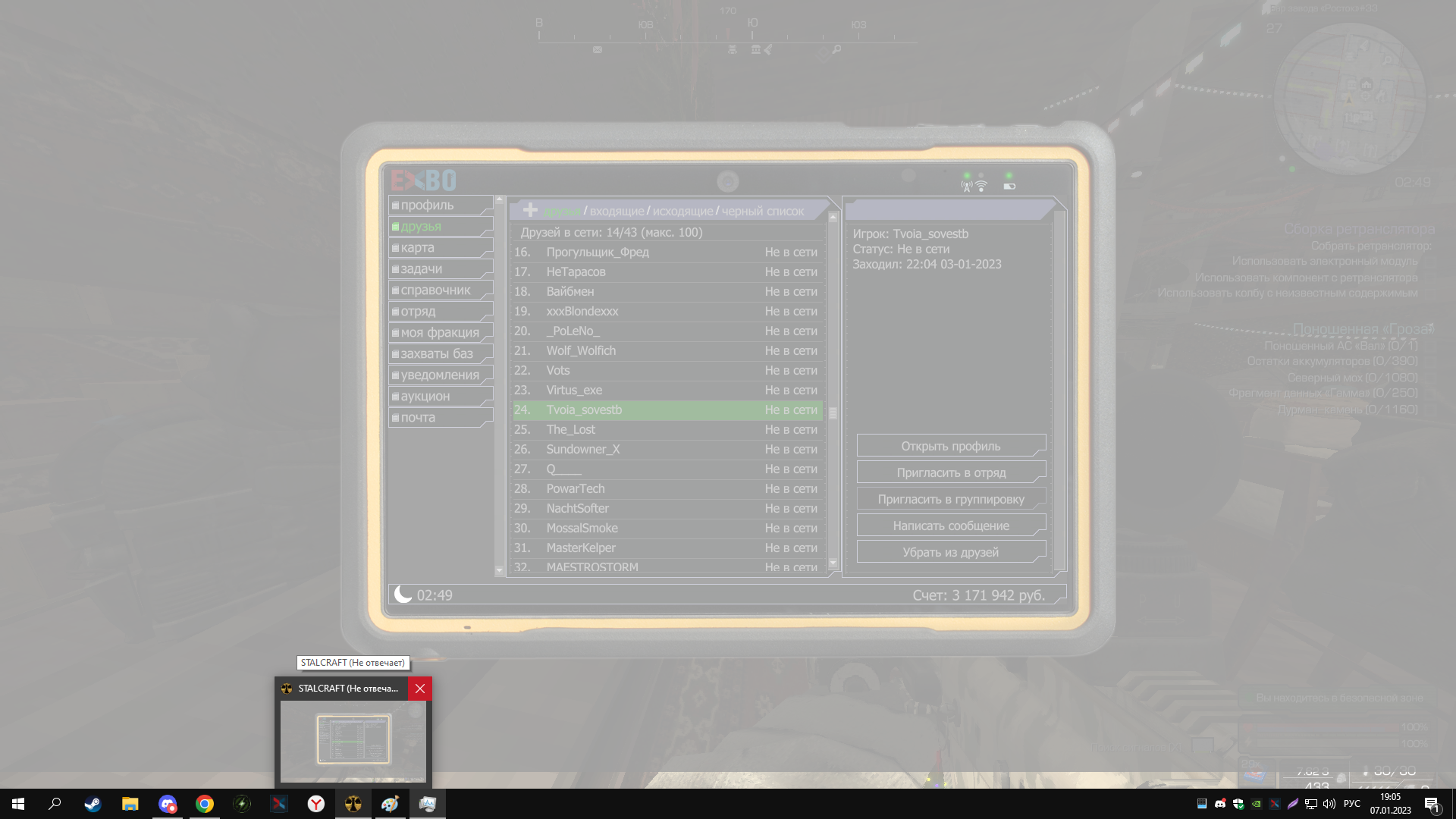Open the профиль section

pos(441,206)
